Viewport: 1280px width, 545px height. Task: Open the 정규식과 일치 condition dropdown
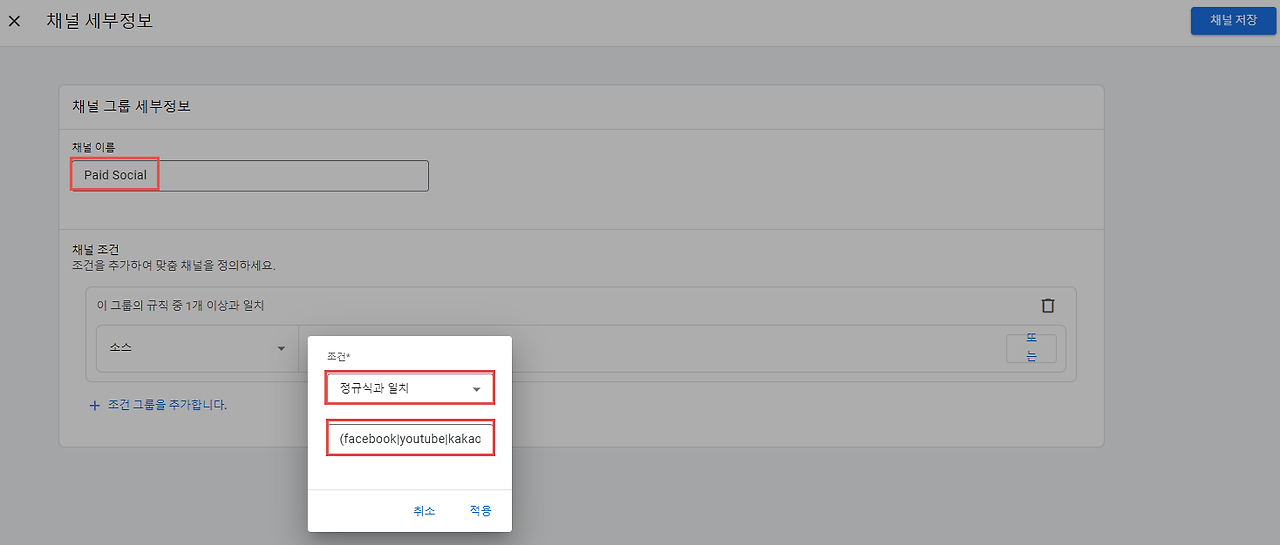(x=410, y=388)
